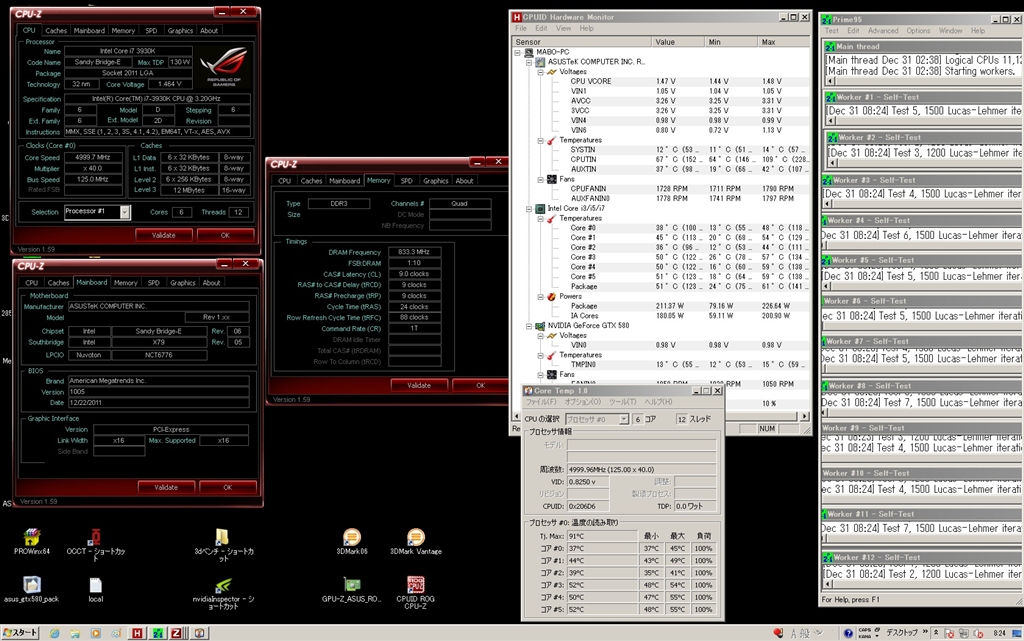Open the nvidiaInspector desktop shortcut
The width and height of the screenshot is (1024, 641).
tap(224, 585)
